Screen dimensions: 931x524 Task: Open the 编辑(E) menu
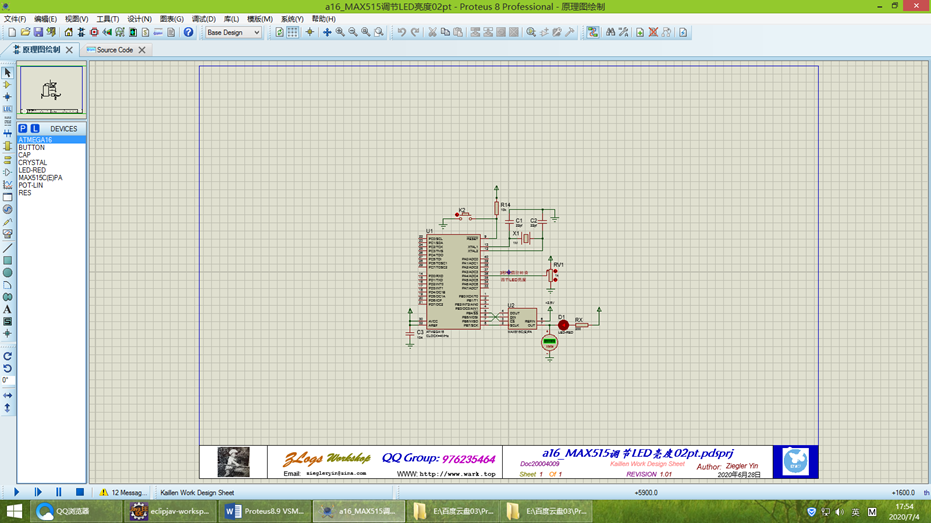tap(46, 19)
